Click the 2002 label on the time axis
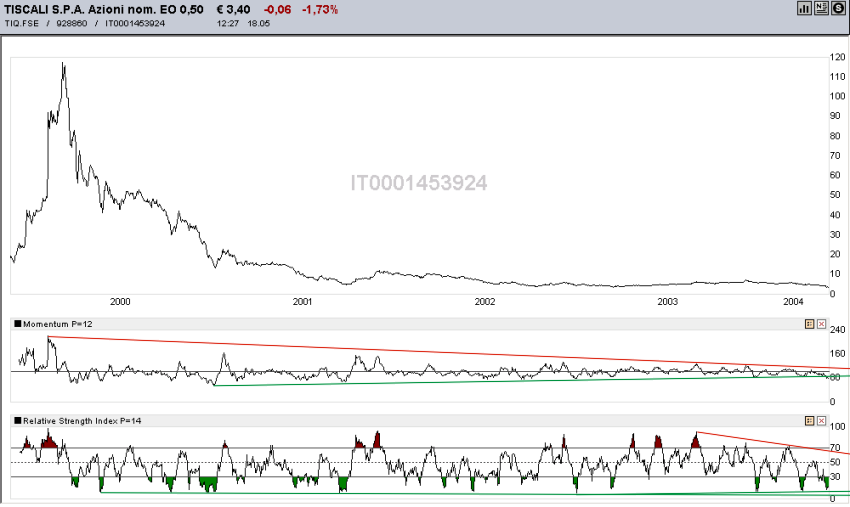Image resolution: width=850 pixels, height=507 pixels. tap(485, 302)
